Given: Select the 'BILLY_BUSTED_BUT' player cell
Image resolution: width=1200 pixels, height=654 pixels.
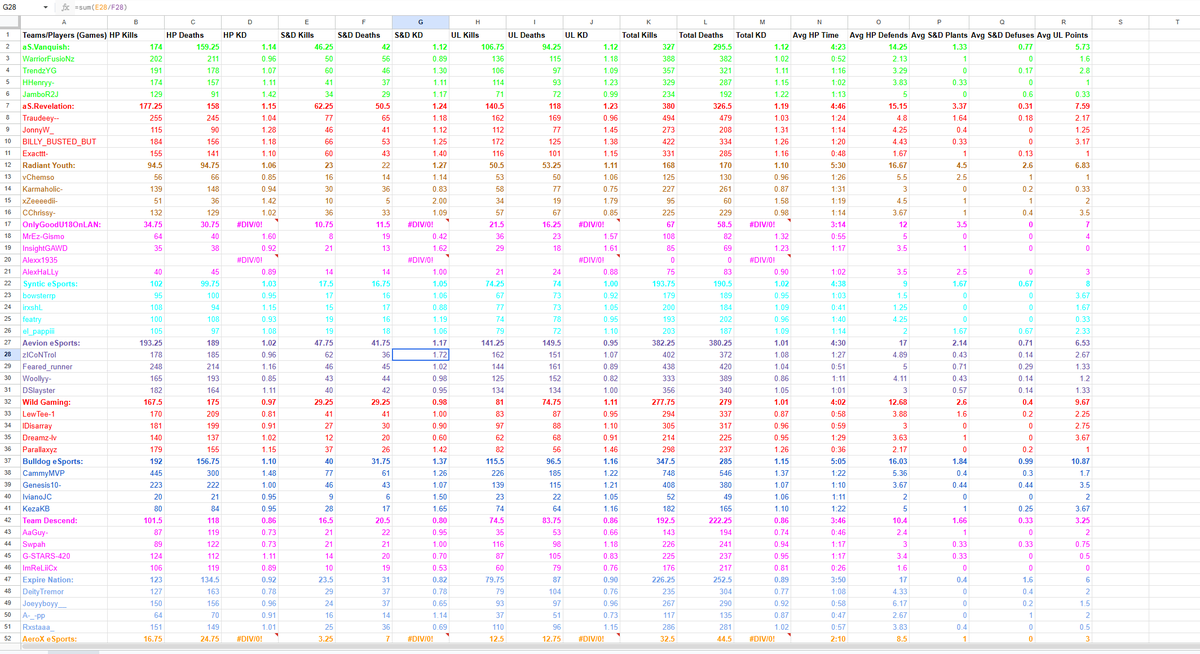Looking at the screenshot, I should 63,141.
